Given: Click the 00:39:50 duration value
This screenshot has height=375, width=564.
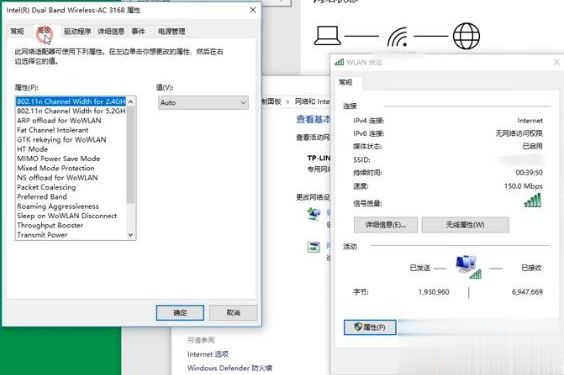Looking at the screenshot, I should click(529, 173).
